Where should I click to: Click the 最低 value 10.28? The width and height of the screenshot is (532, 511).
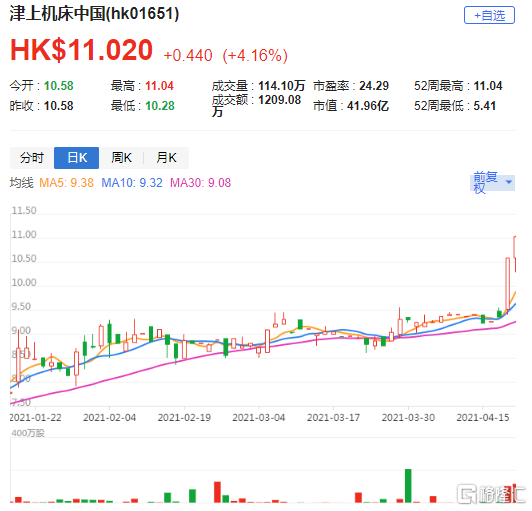[x=159, y=106]
